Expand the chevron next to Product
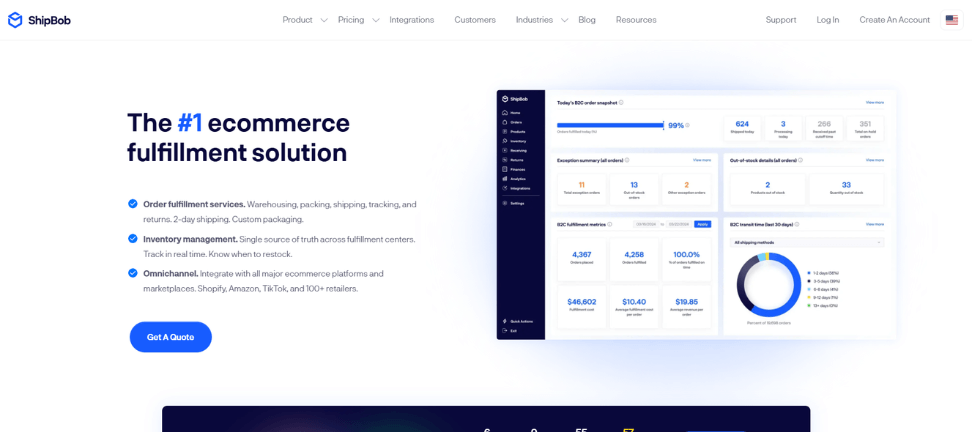The width and height of the screenshot is (972, 432). [x=324, y=20]
